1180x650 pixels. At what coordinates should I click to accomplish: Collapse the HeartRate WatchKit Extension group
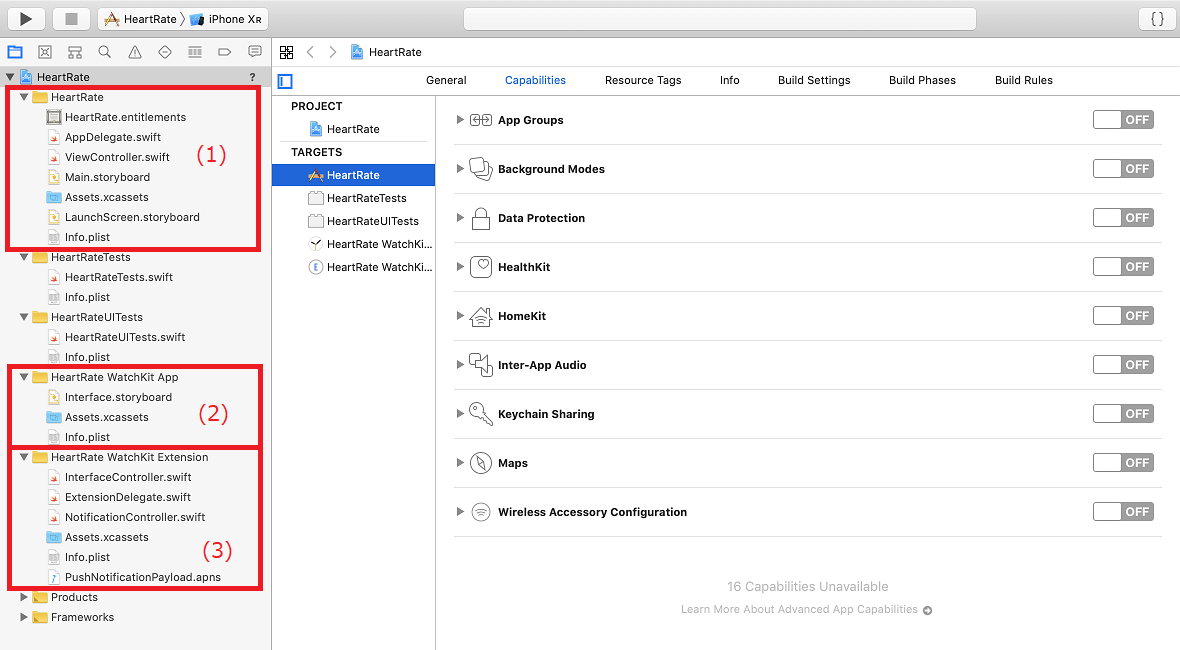coord(25,457)
